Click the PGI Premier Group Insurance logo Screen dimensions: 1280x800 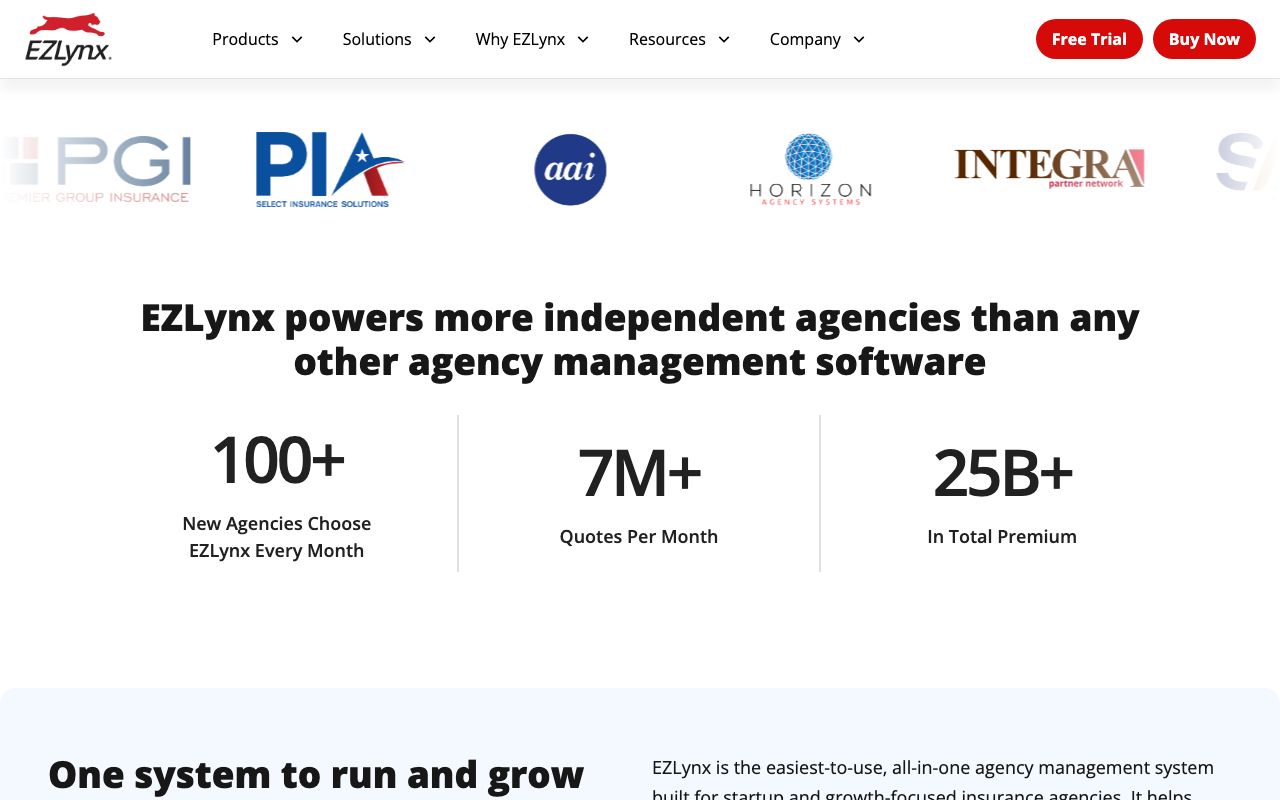tap(95, 169)
